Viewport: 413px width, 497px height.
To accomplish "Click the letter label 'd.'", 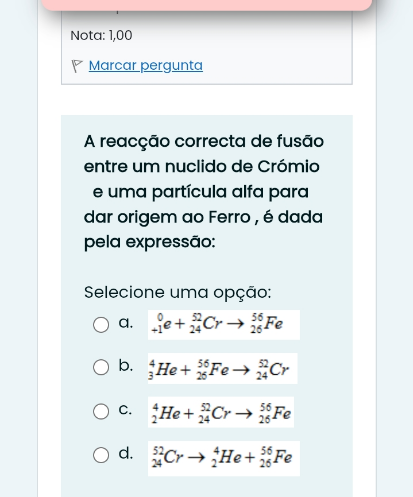I will (126, 453).
